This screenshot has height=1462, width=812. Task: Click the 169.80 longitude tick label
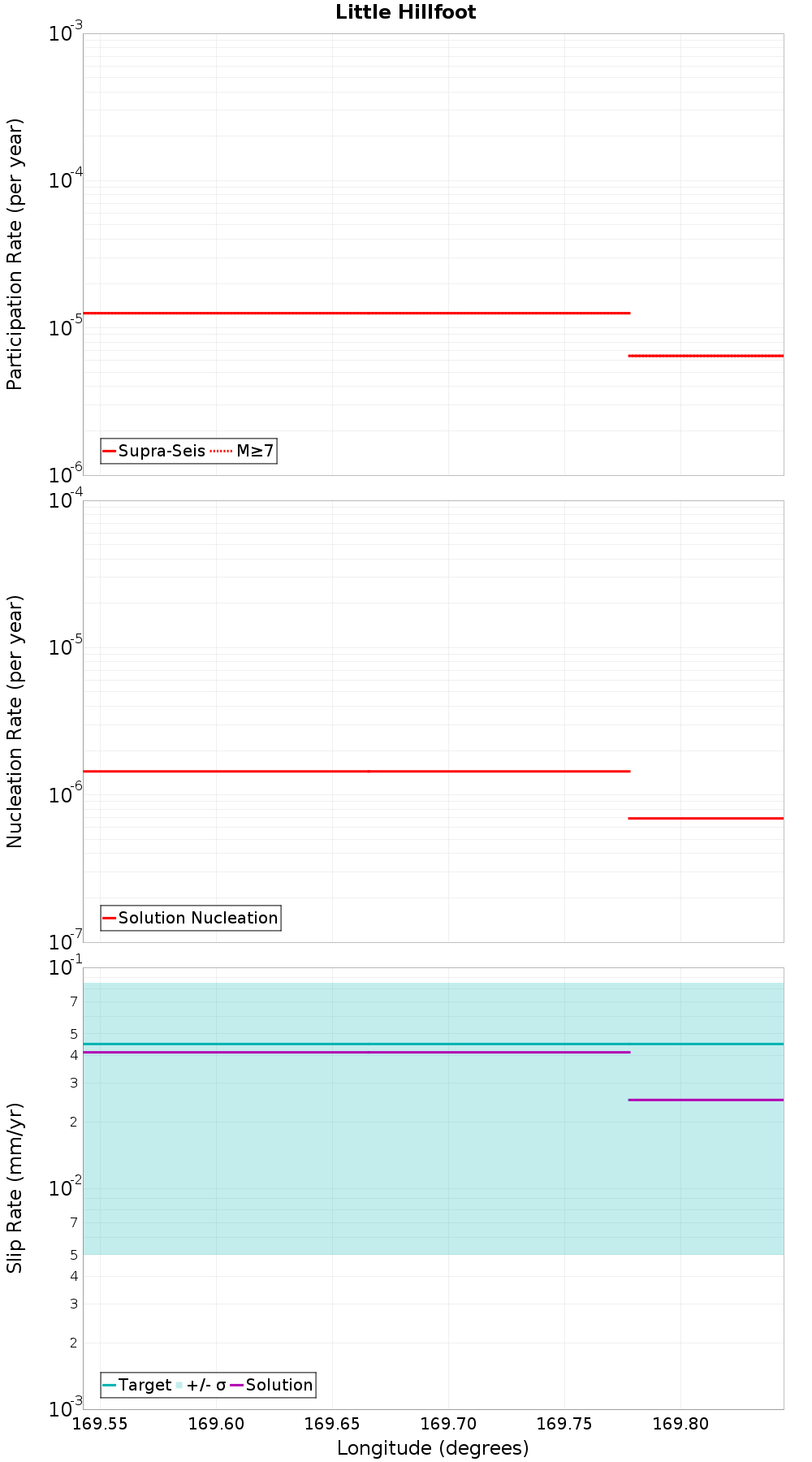[x=680, y=1423]
